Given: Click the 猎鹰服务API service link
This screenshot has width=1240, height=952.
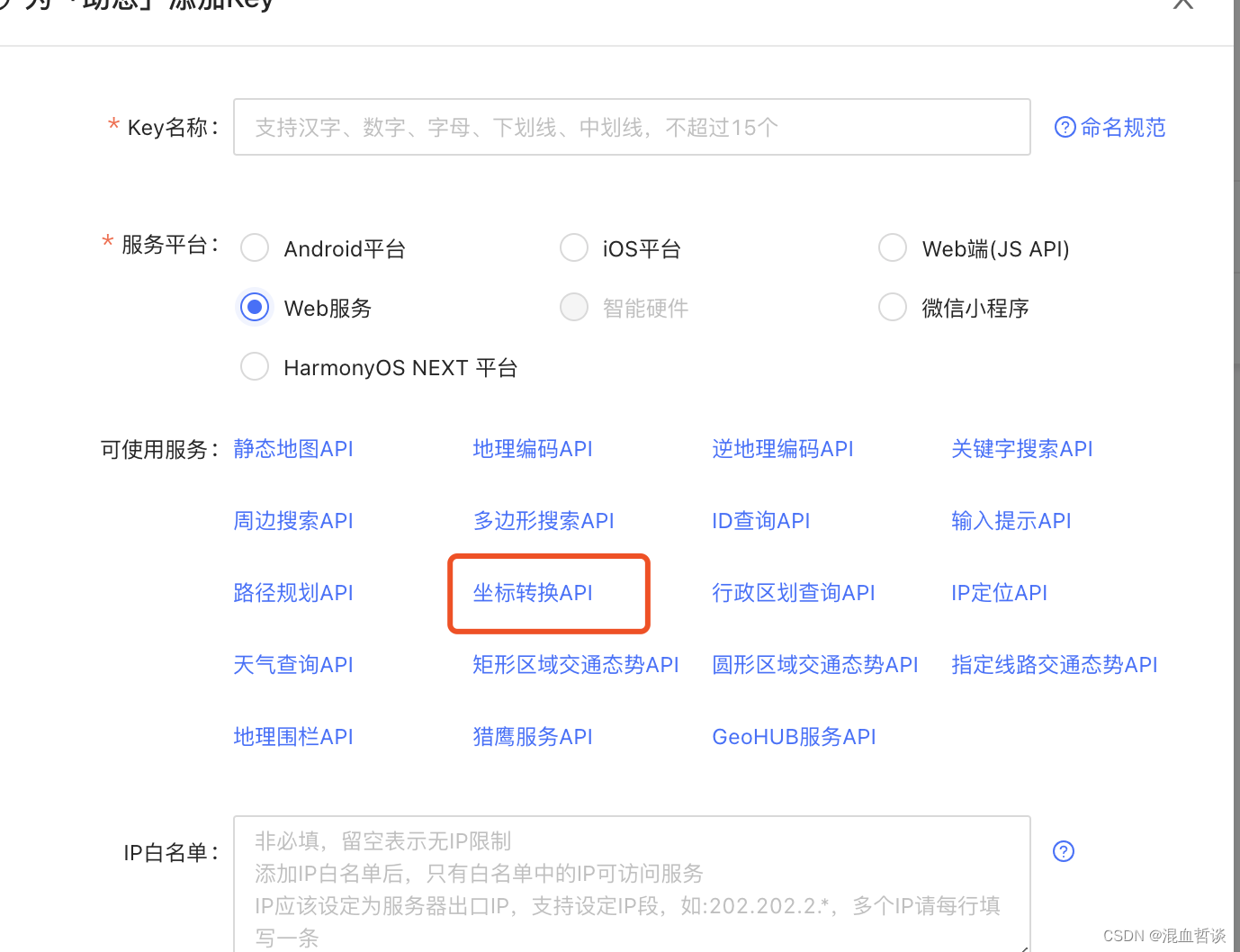Looking at the screenshot, I should [x=532, y=736].
